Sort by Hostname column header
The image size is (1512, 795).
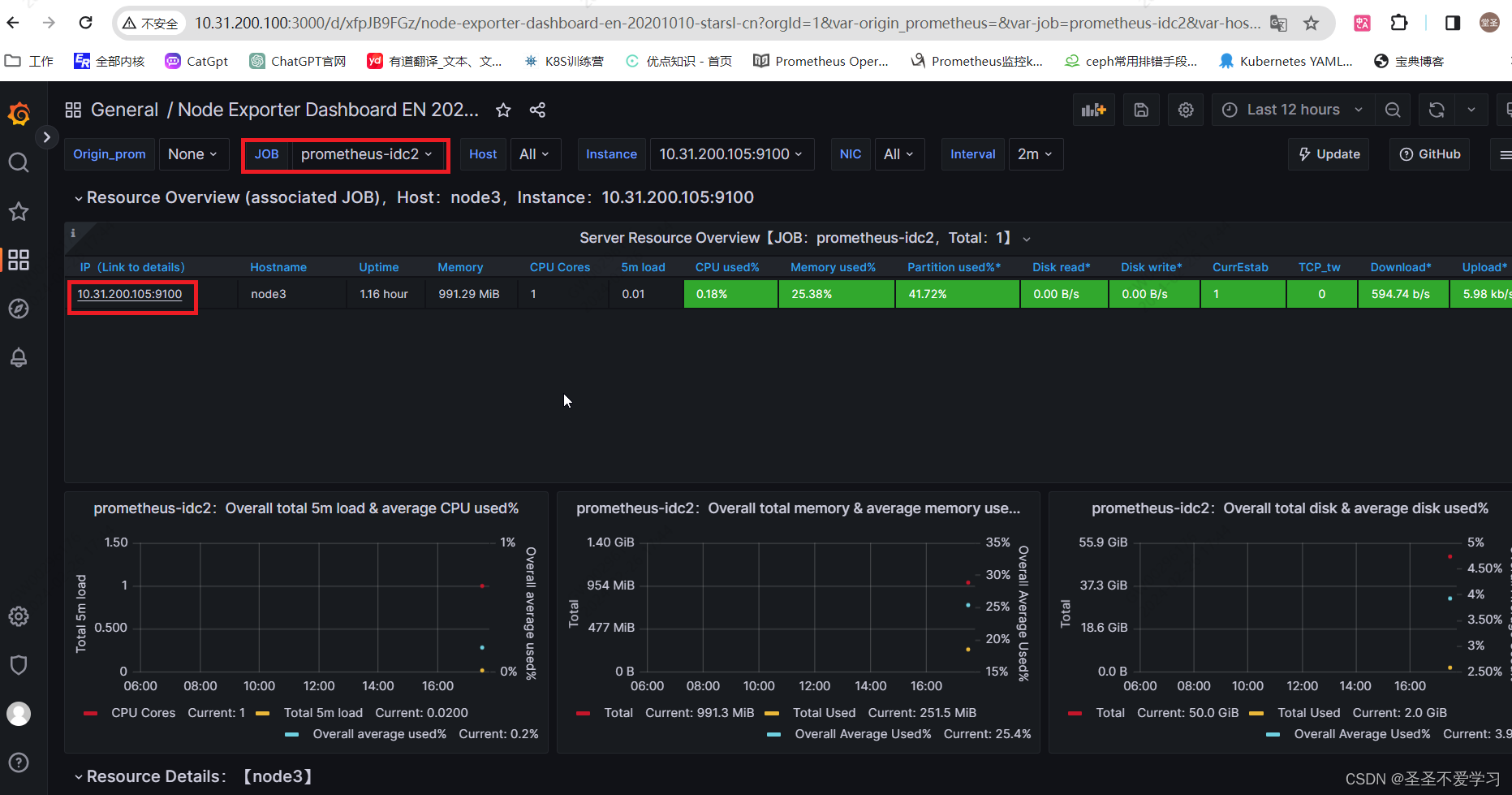pyautogui.click(x=278, y=267)
